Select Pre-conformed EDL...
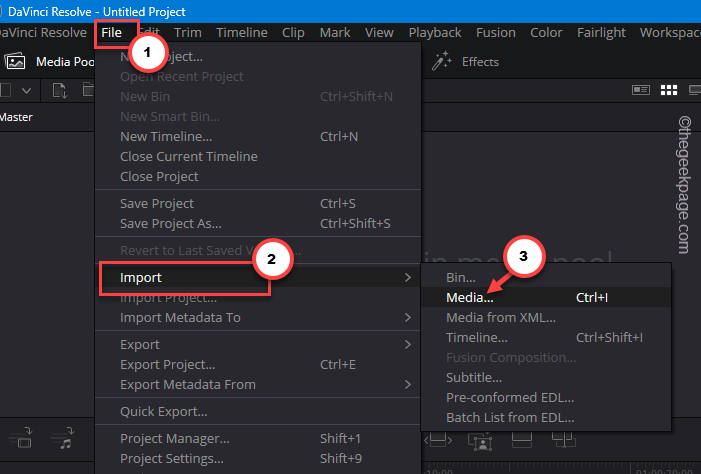 (546, 398)
